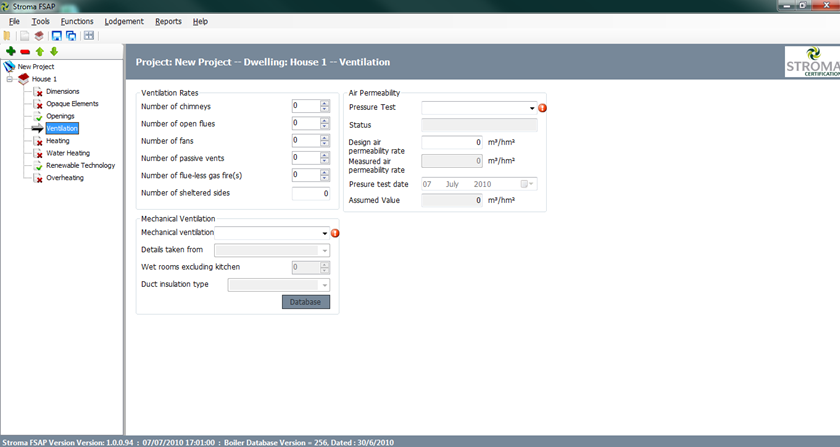Increase Number of flue-less gas fires with up arrow

pyautogui.click(x=325, y=172)
